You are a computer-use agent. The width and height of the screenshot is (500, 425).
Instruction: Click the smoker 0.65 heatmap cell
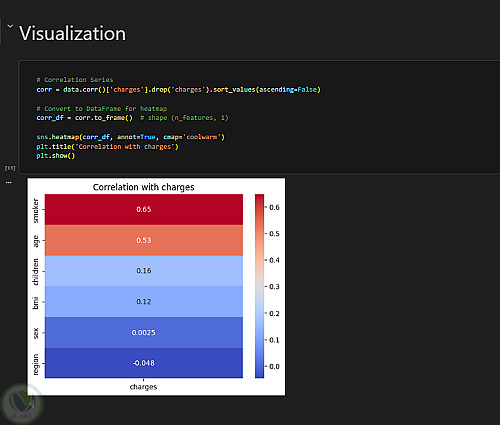[x=144, y=209]
